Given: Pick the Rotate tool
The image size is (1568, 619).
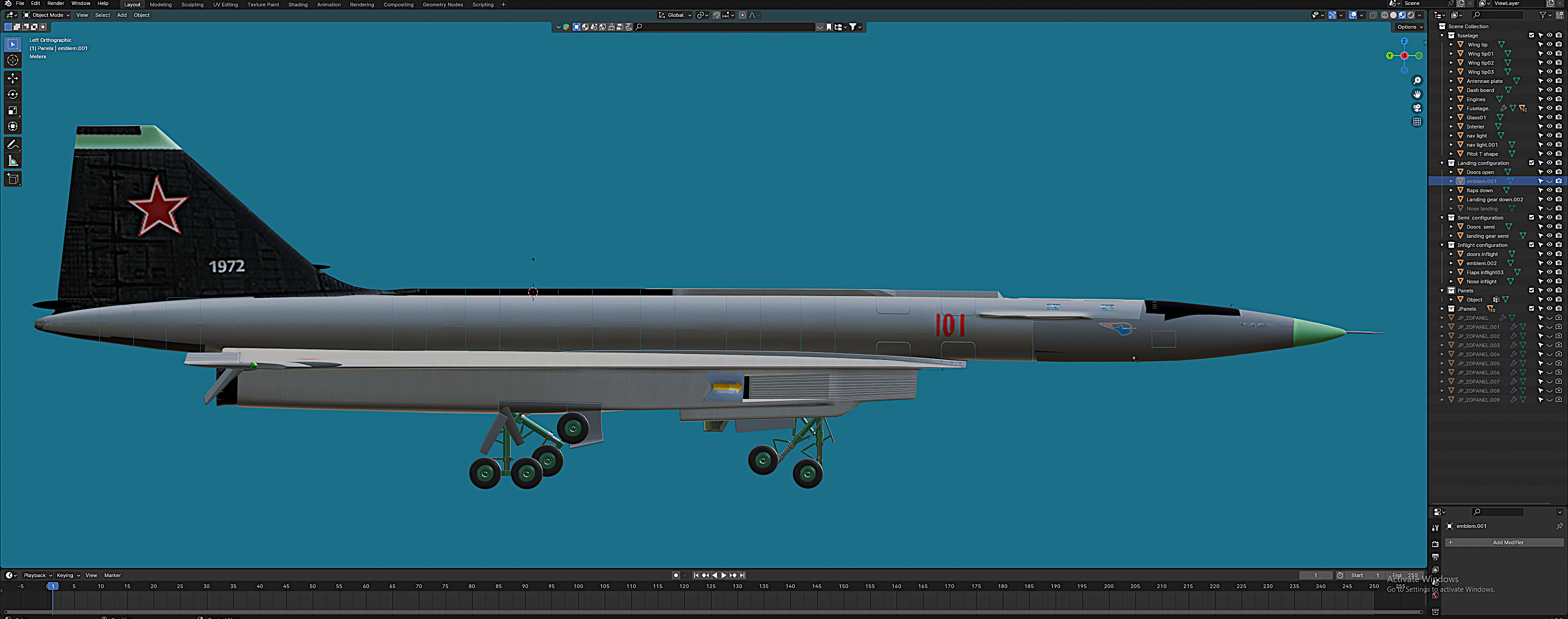Looking at the screenshot, I should pyautogui.click(x=13, y=94).
